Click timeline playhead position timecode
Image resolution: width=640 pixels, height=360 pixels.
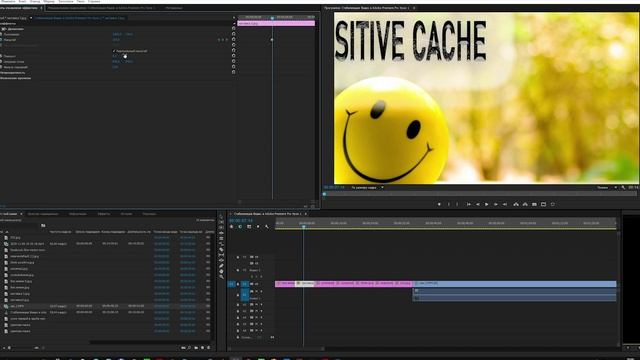click(241, 220)
